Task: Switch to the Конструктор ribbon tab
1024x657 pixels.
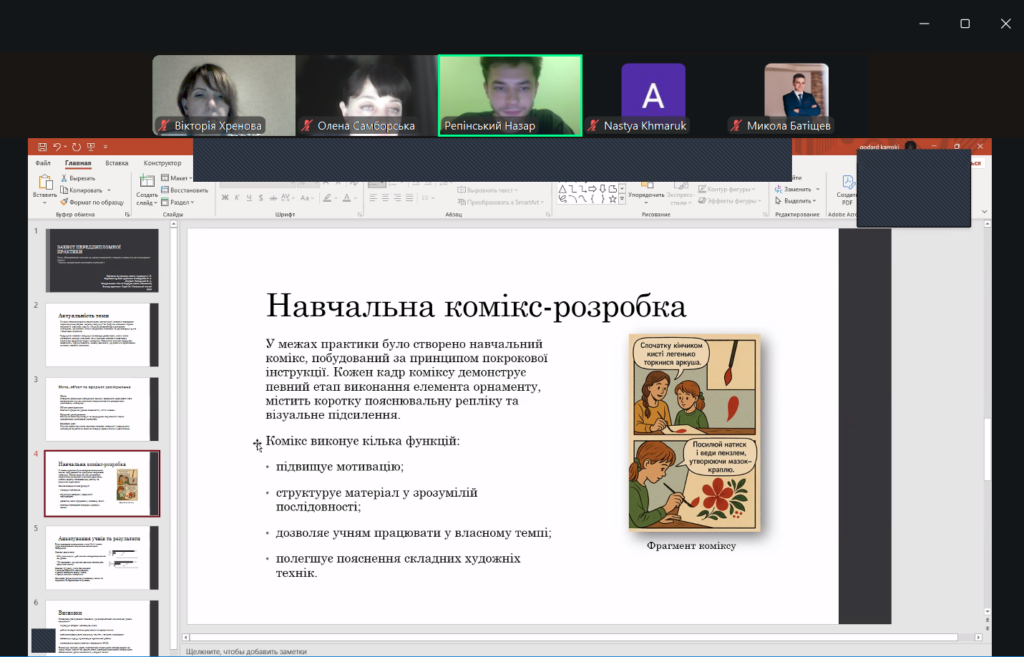Action: tap(162, 163)
